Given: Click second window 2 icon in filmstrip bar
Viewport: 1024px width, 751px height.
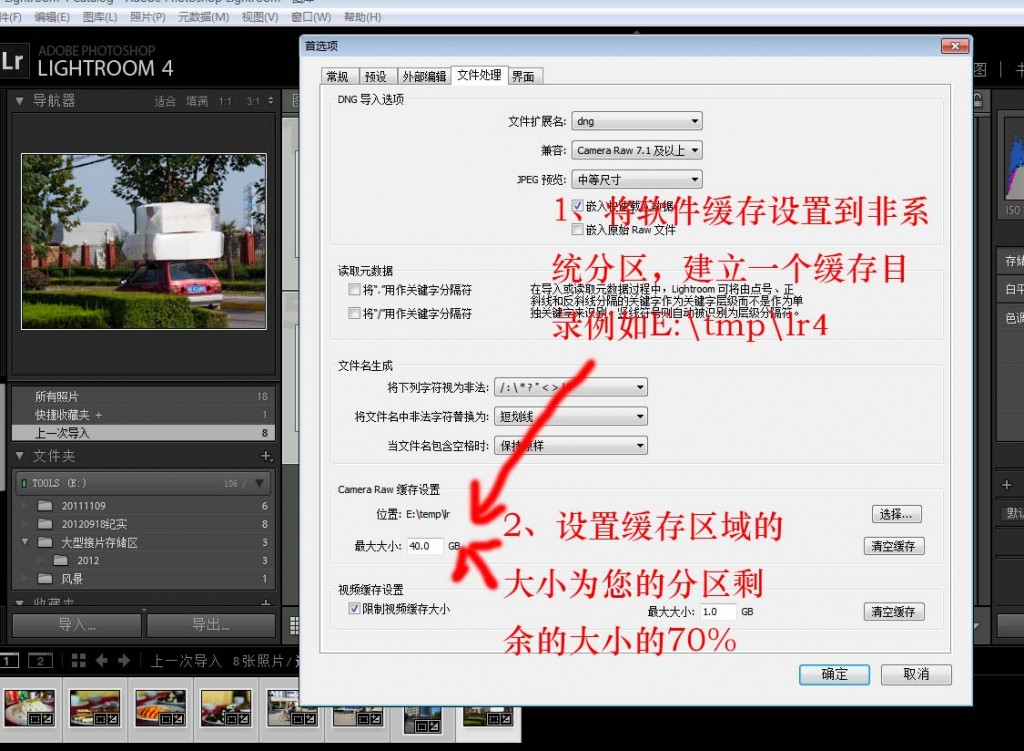Looking at the screenshot, I should point(40,661).
